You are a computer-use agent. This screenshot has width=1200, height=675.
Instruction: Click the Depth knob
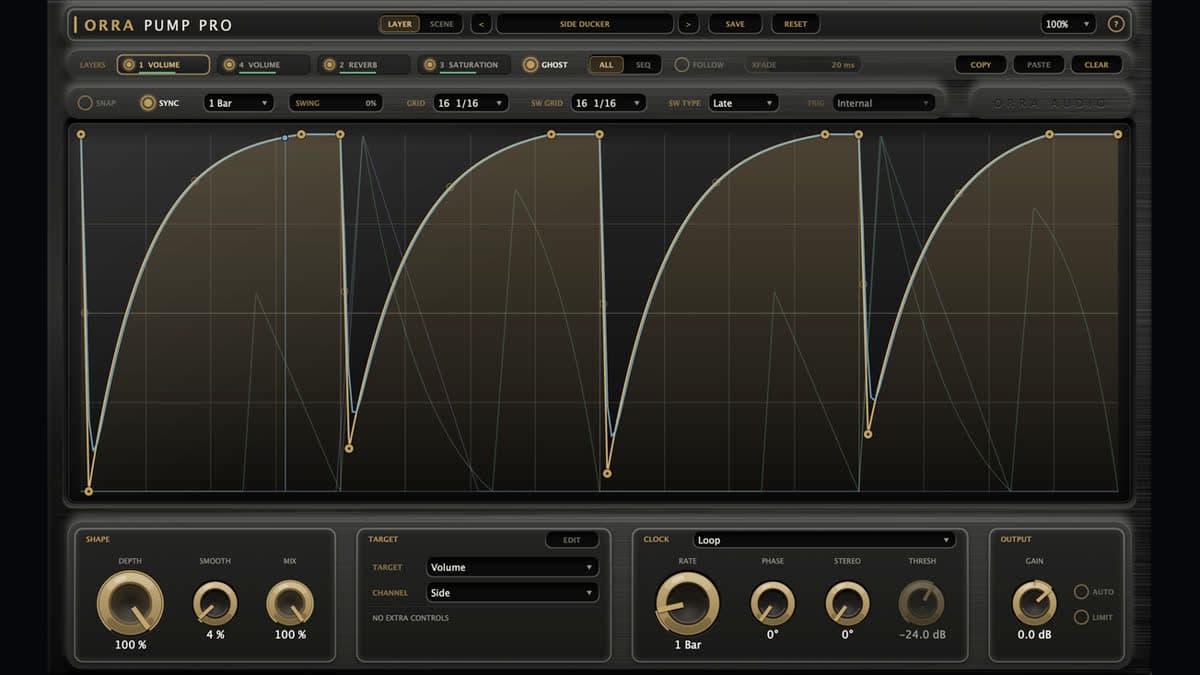(x=130, y=604)
